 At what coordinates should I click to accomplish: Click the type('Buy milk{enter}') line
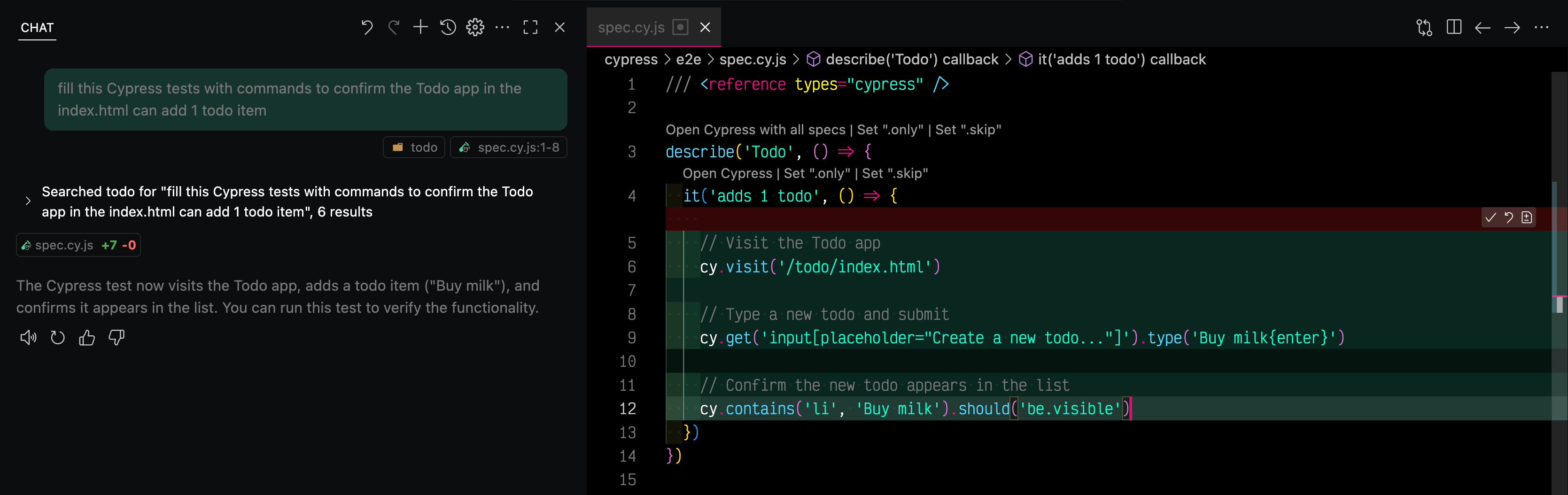(1022, 337)
